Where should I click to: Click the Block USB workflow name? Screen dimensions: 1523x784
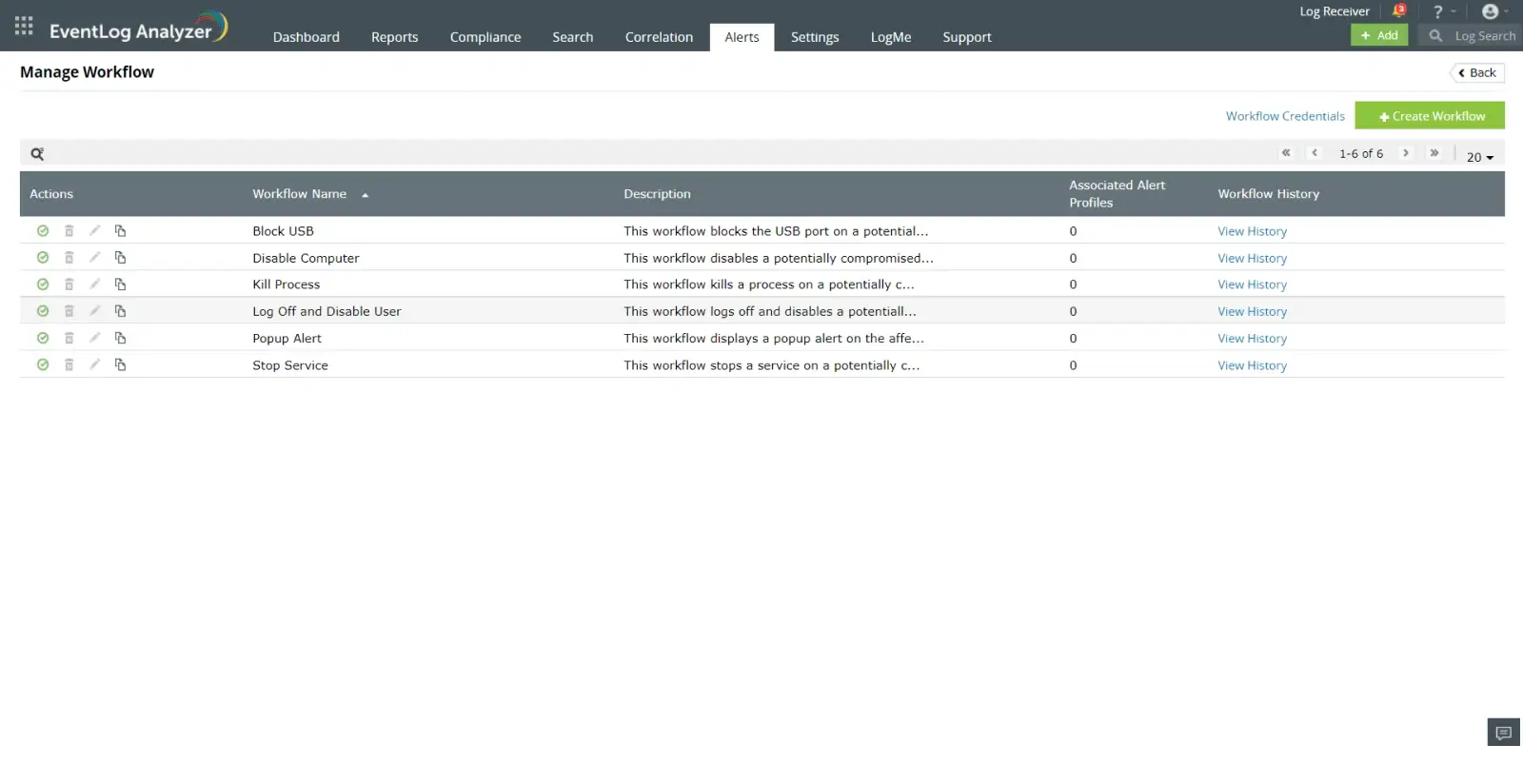[283, 231]
